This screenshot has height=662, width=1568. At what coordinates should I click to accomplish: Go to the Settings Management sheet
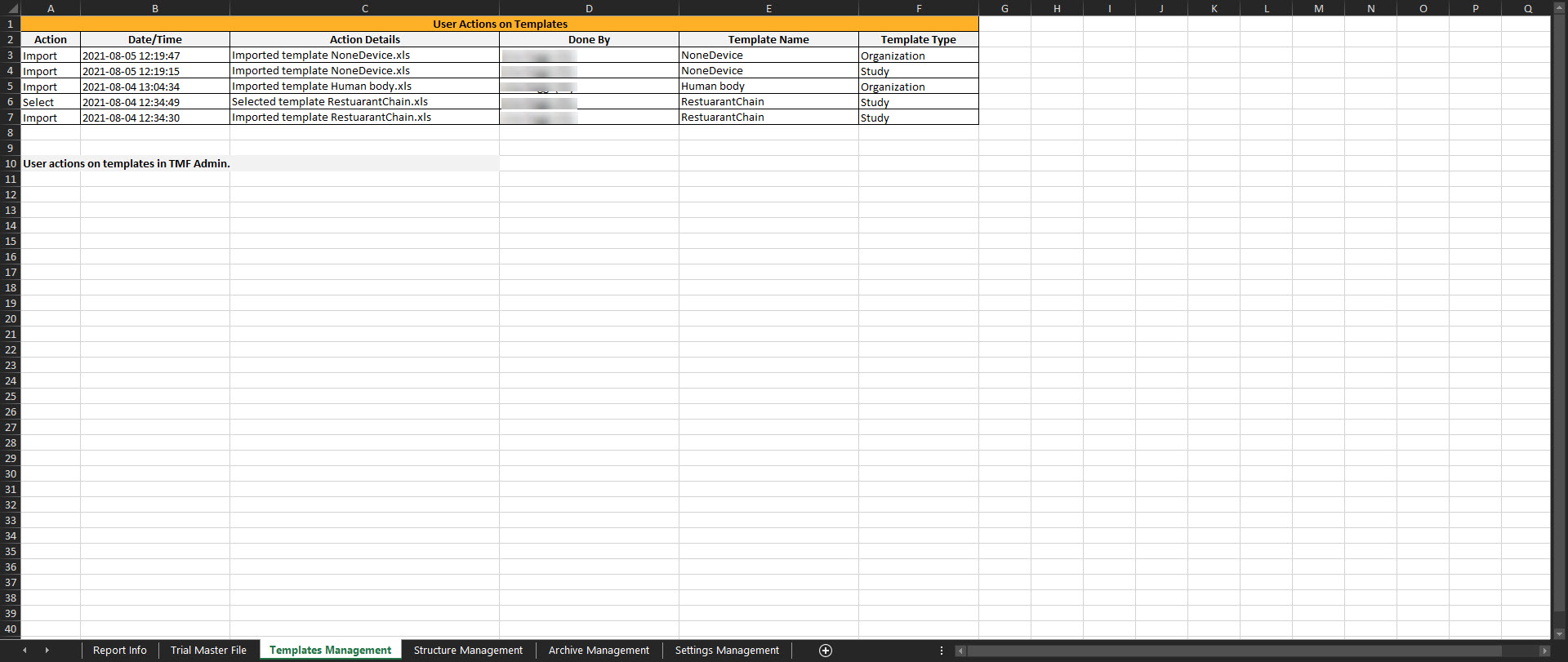click(x=727, y=651)
